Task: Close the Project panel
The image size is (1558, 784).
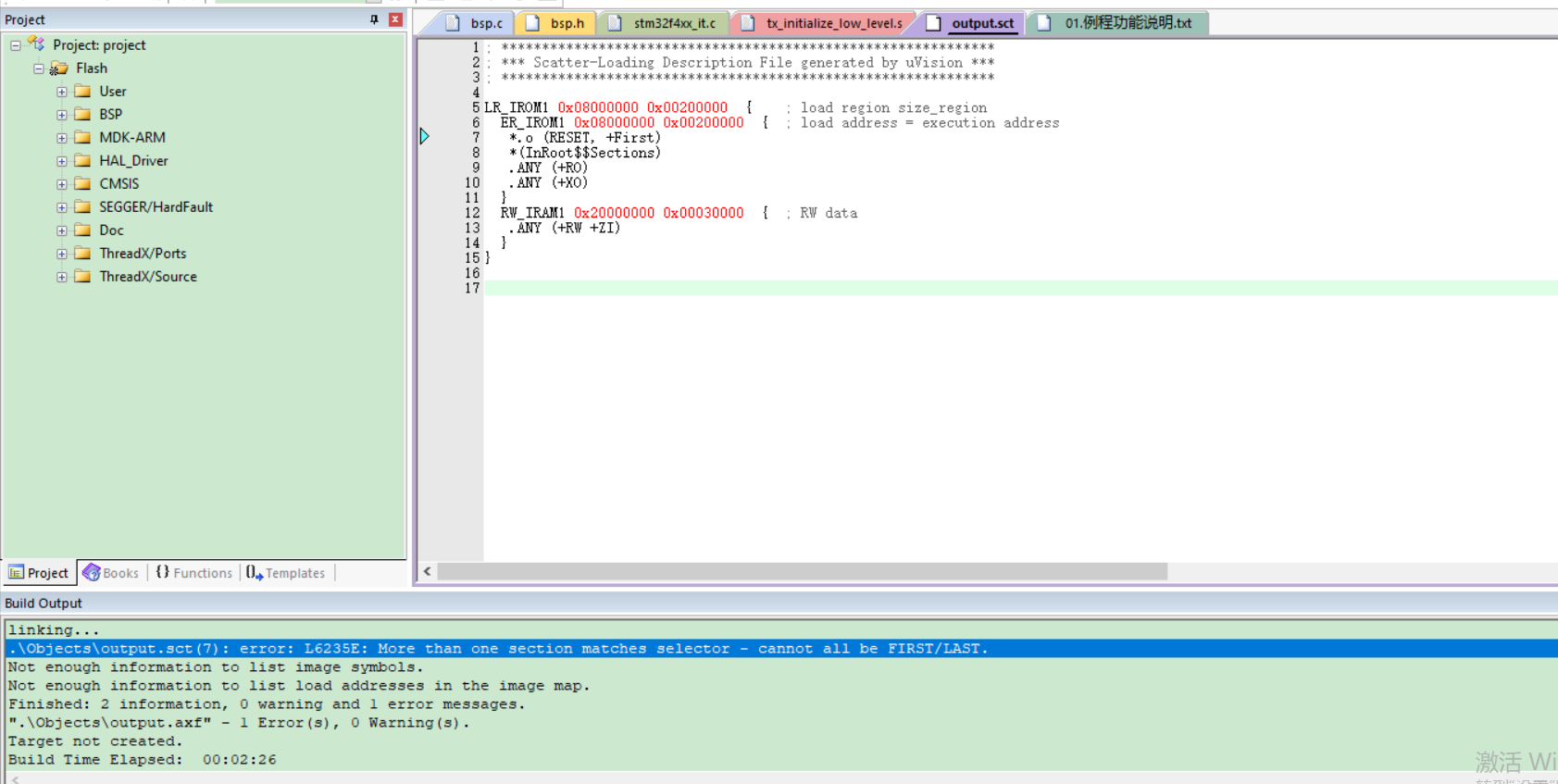Action: click(395, 19)
